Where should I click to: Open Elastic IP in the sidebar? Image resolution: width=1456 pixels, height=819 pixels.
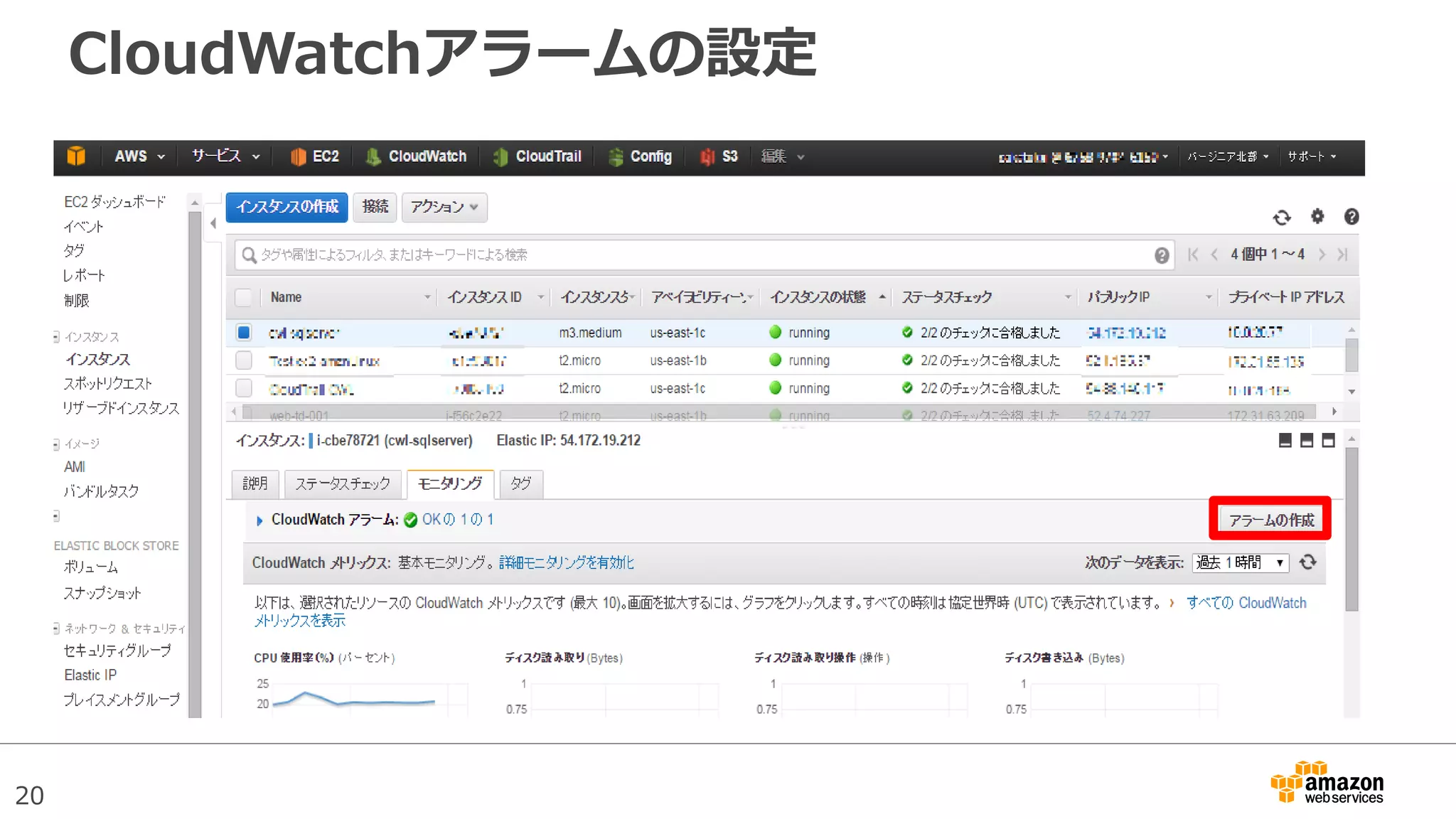point(90,675)
